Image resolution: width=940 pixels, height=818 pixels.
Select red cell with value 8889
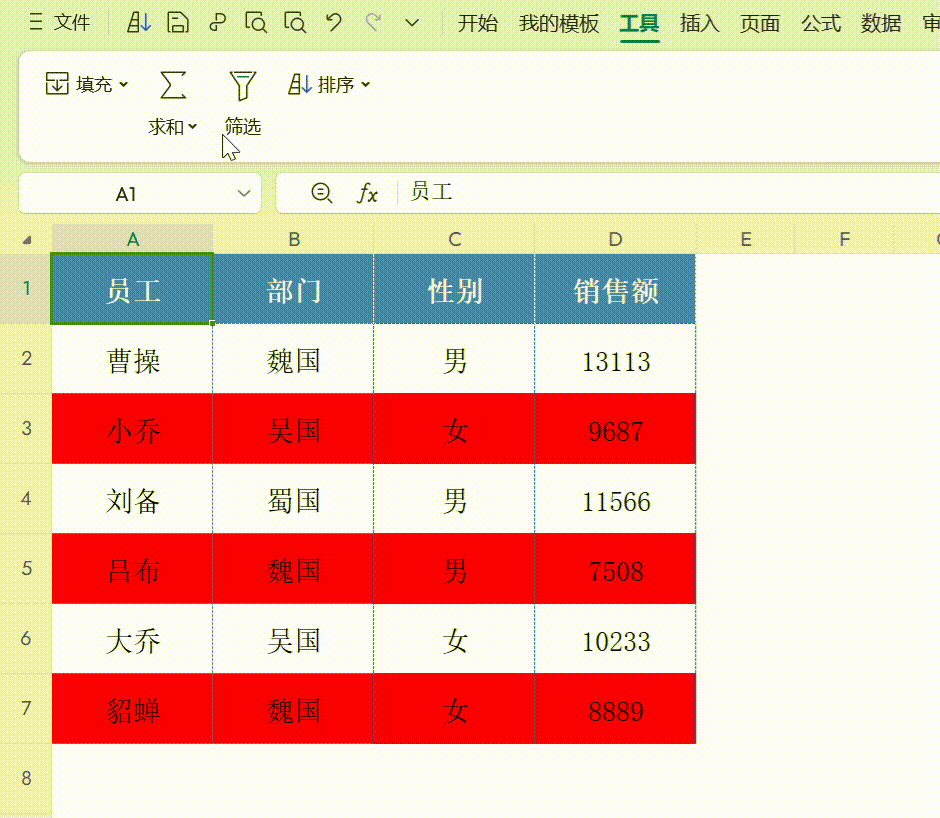click(x=615, y=709)
